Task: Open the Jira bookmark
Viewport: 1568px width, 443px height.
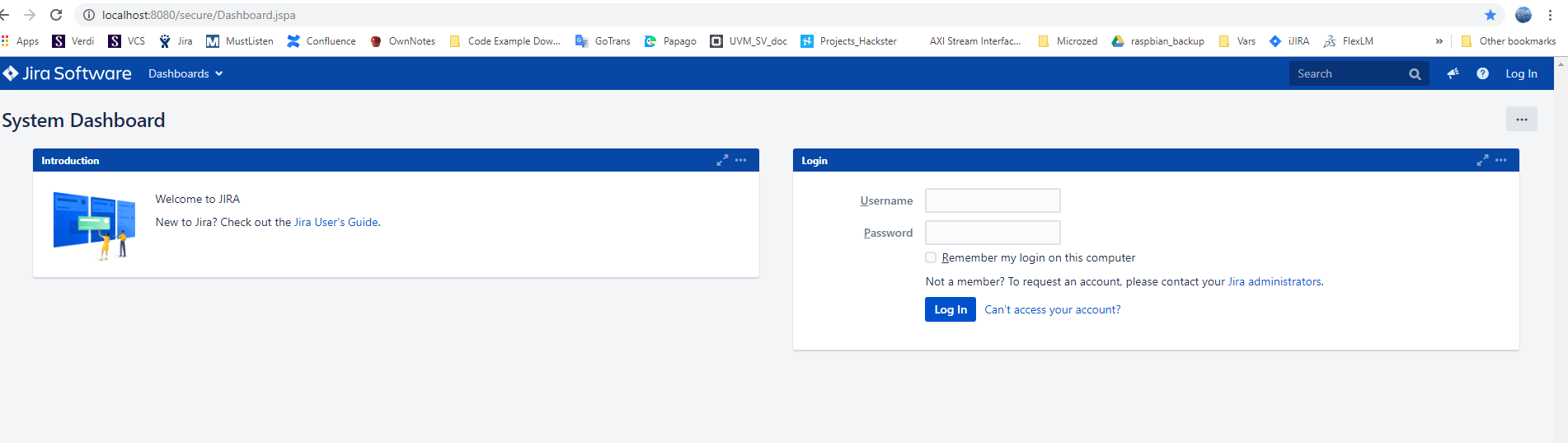Action: click(176, 41)
